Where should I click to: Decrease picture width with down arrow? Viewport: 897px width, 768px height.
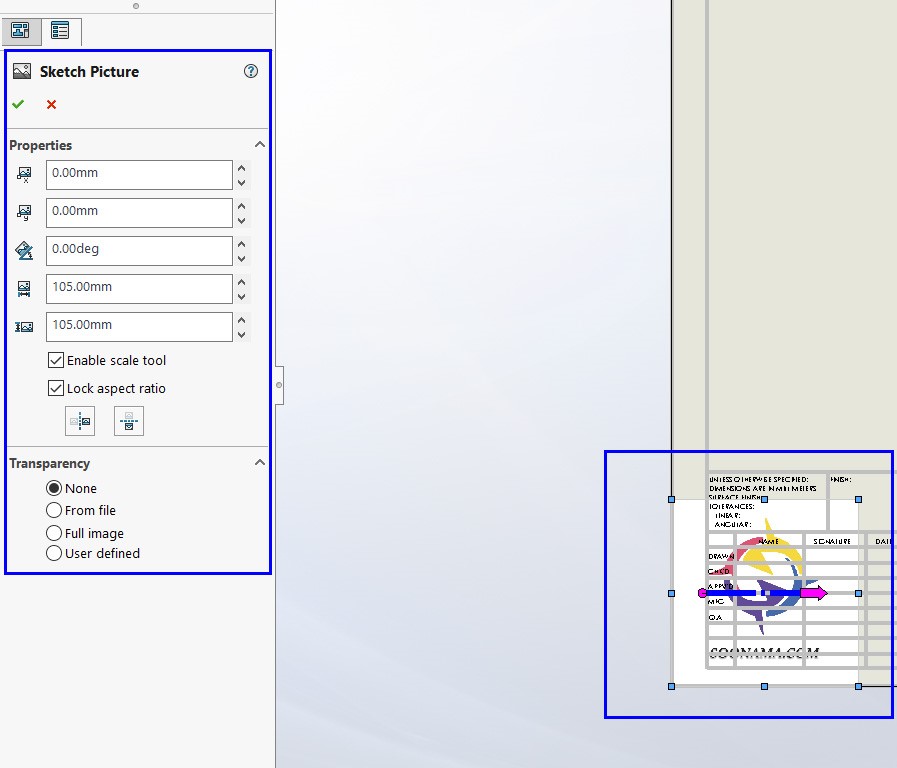click(241, 296)
